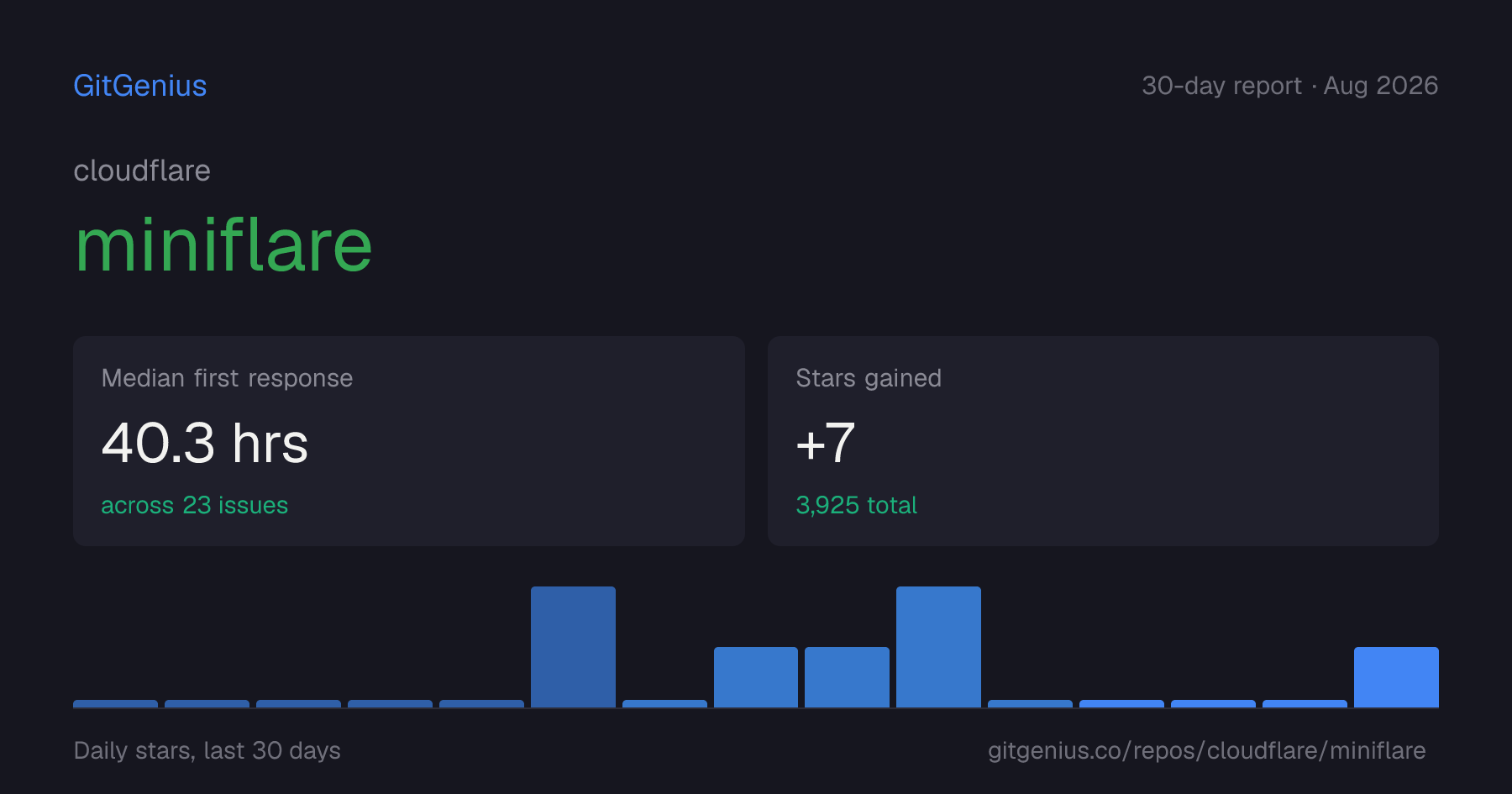This screenshot has width=1512, height=794.
Task: Click the 40.3 hrs value
Action: (x=205, y=444)
